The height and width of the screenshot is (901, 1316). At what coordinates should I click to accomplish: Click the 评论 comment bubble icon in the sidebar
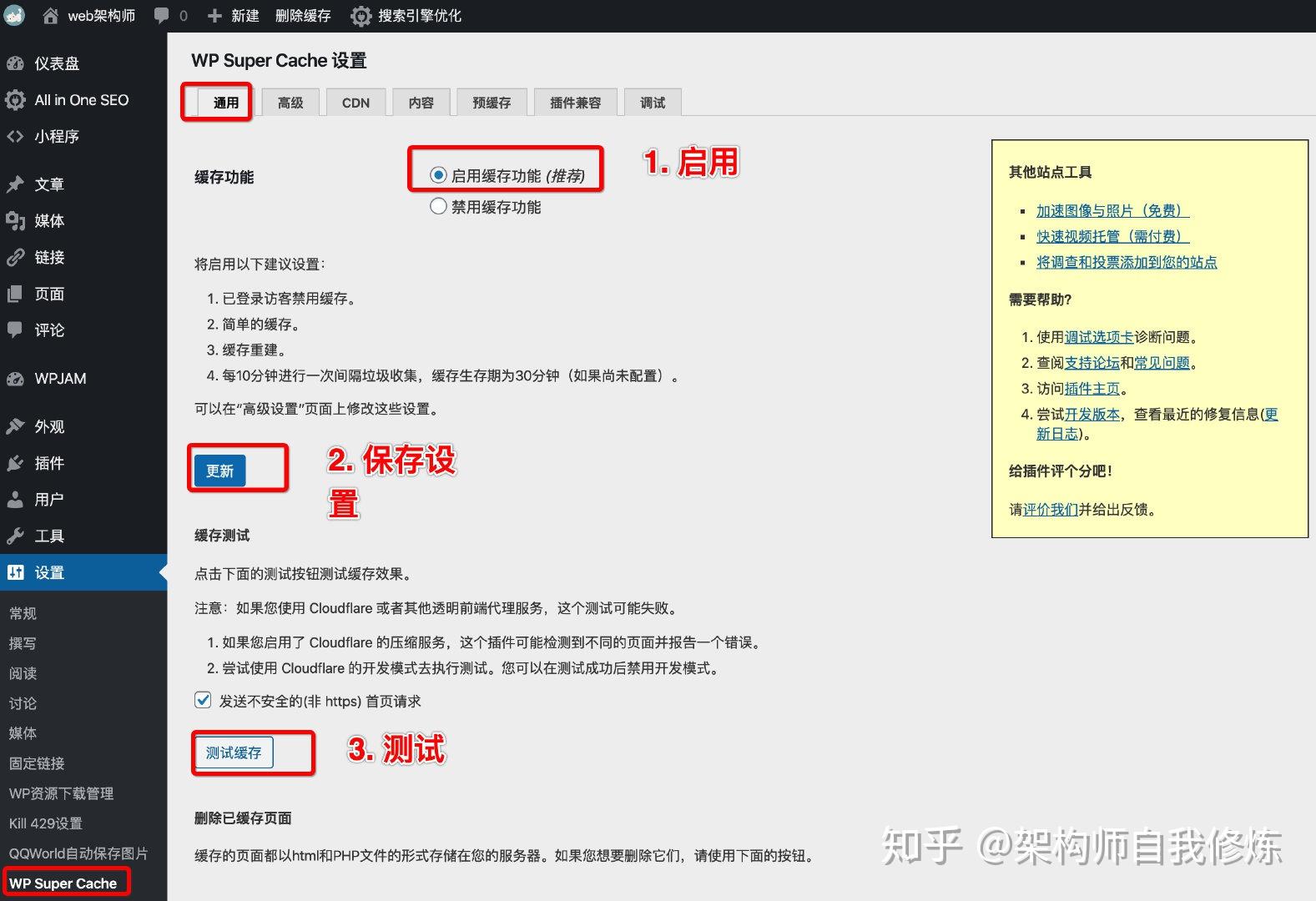point(15,330)
